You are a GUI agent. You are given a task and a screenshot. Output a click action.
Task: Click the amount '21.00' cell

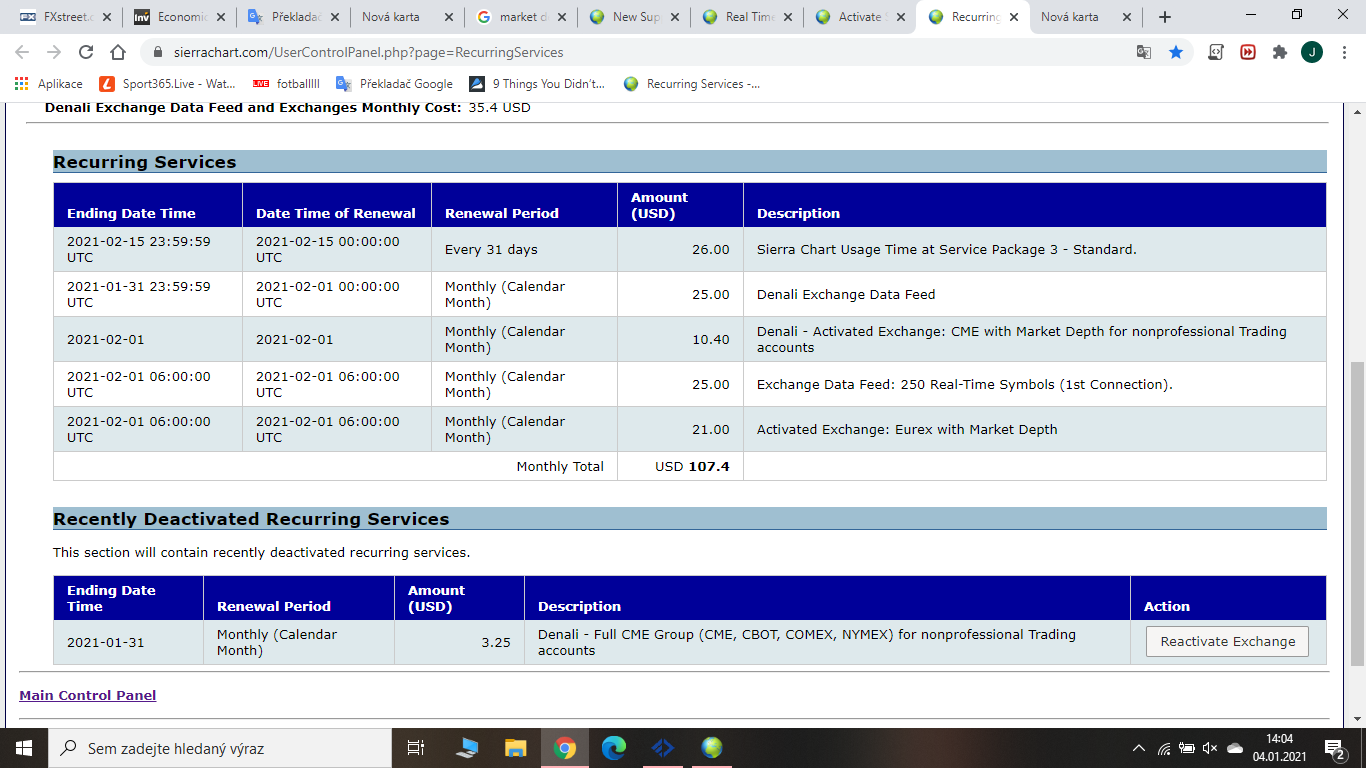pyautogui.click(x=680, y=430)
